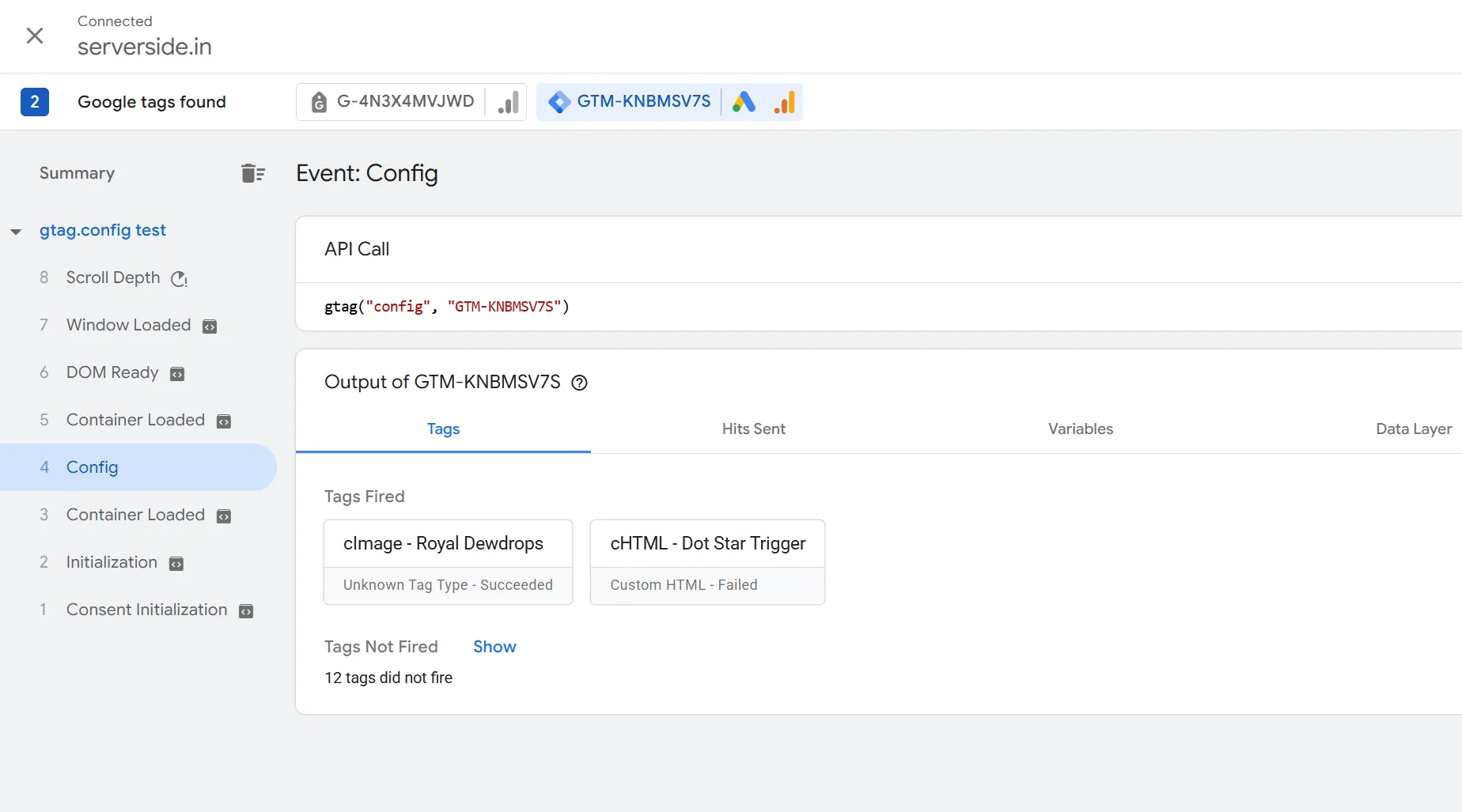Close the Tag Assistant debug panel

point(35,36)
